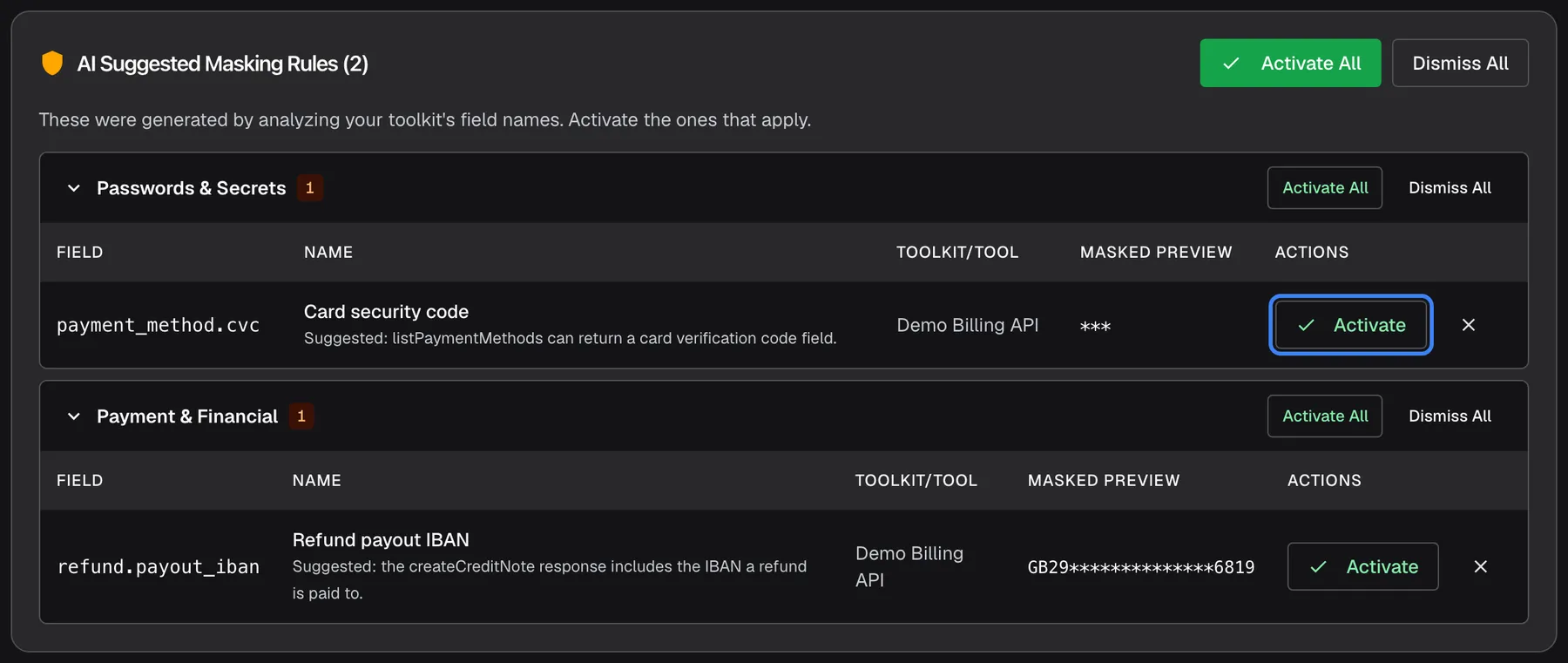Click the orange shield icon beside the heading

tap(52, 64)
